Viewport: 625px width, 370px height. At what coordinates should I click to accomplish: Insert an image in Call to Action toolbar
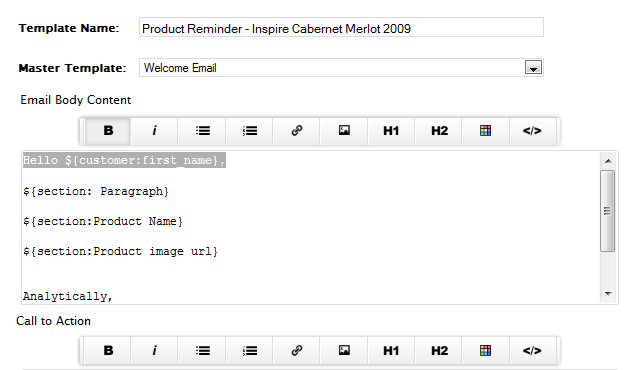[344, 350]
